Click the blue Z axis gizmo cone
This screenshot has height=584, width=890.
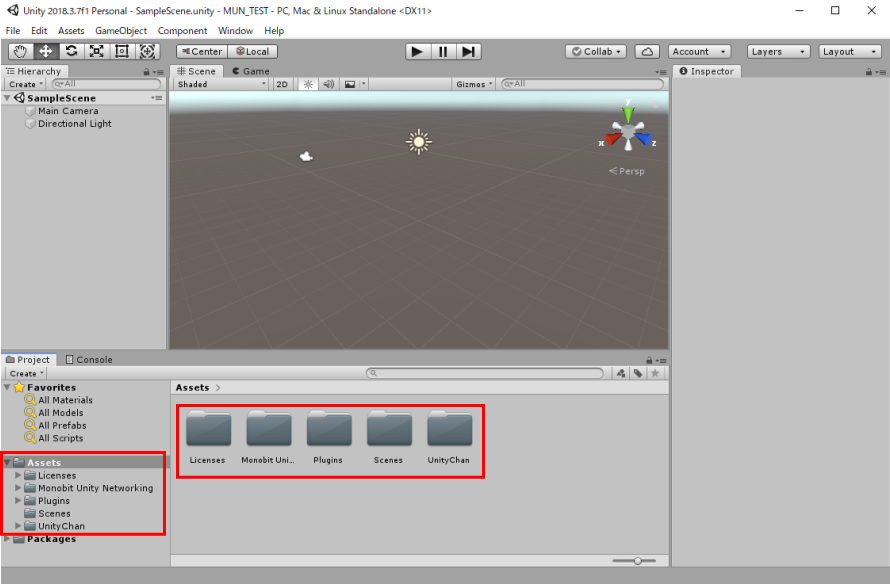click(x=643, y=139)
